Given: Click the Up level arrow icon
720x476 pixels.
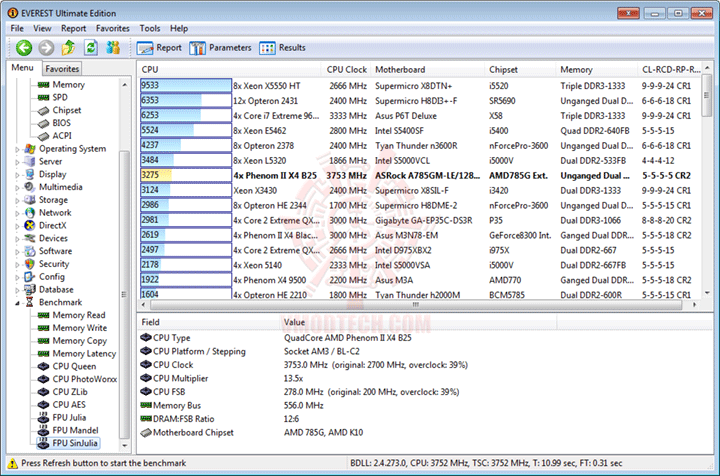Looking at the screenshot, I should 68,47.
